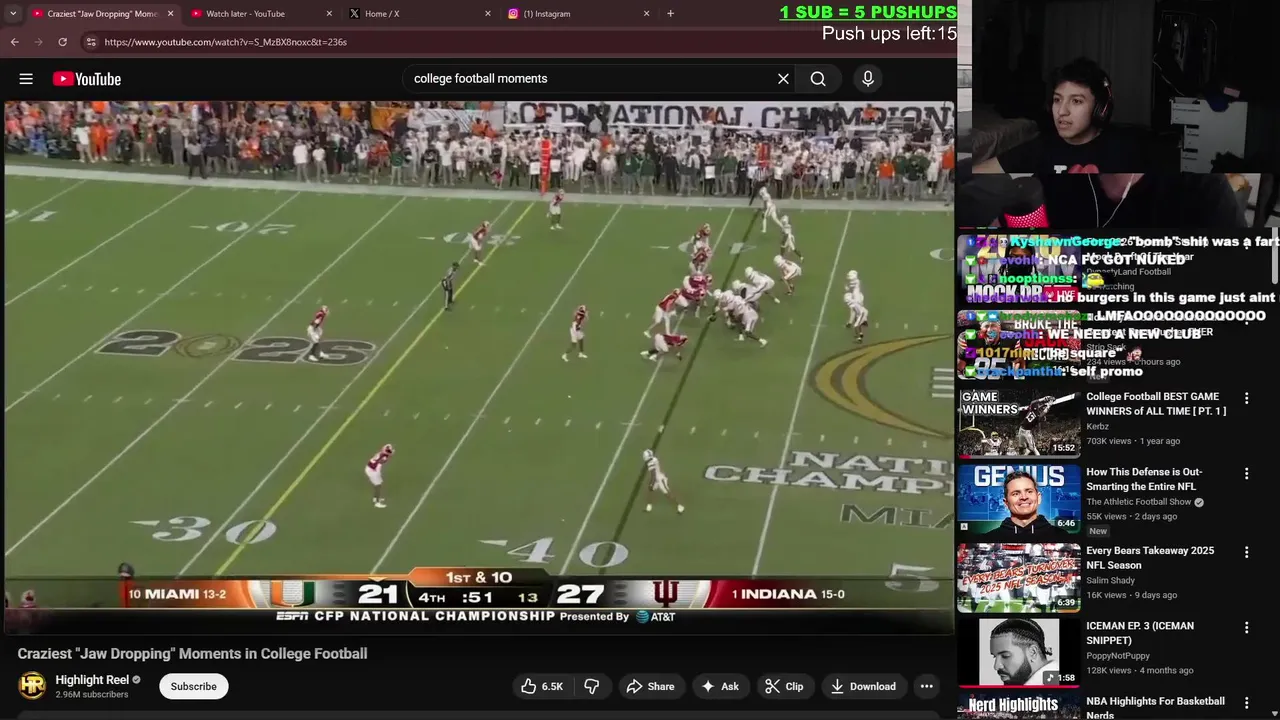Open The Athletic Football Show channel
This screenshot has width=1280, height=720.
1139,502
